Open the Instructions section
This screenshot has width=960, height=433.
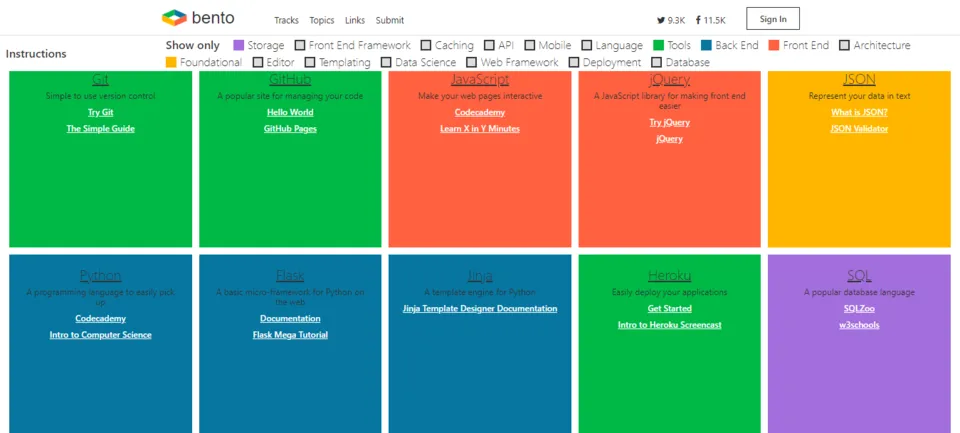(36, 54)
